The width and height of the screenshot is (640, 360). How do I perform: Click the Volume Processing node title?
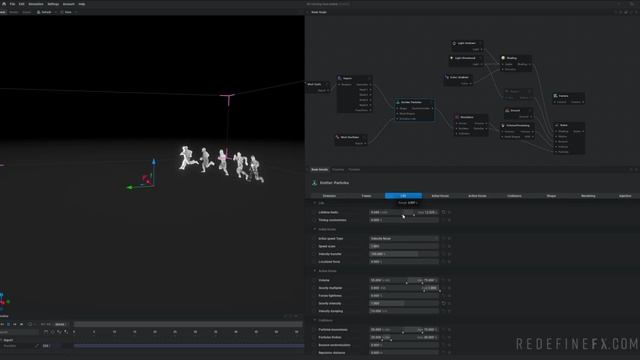point(518,125)
